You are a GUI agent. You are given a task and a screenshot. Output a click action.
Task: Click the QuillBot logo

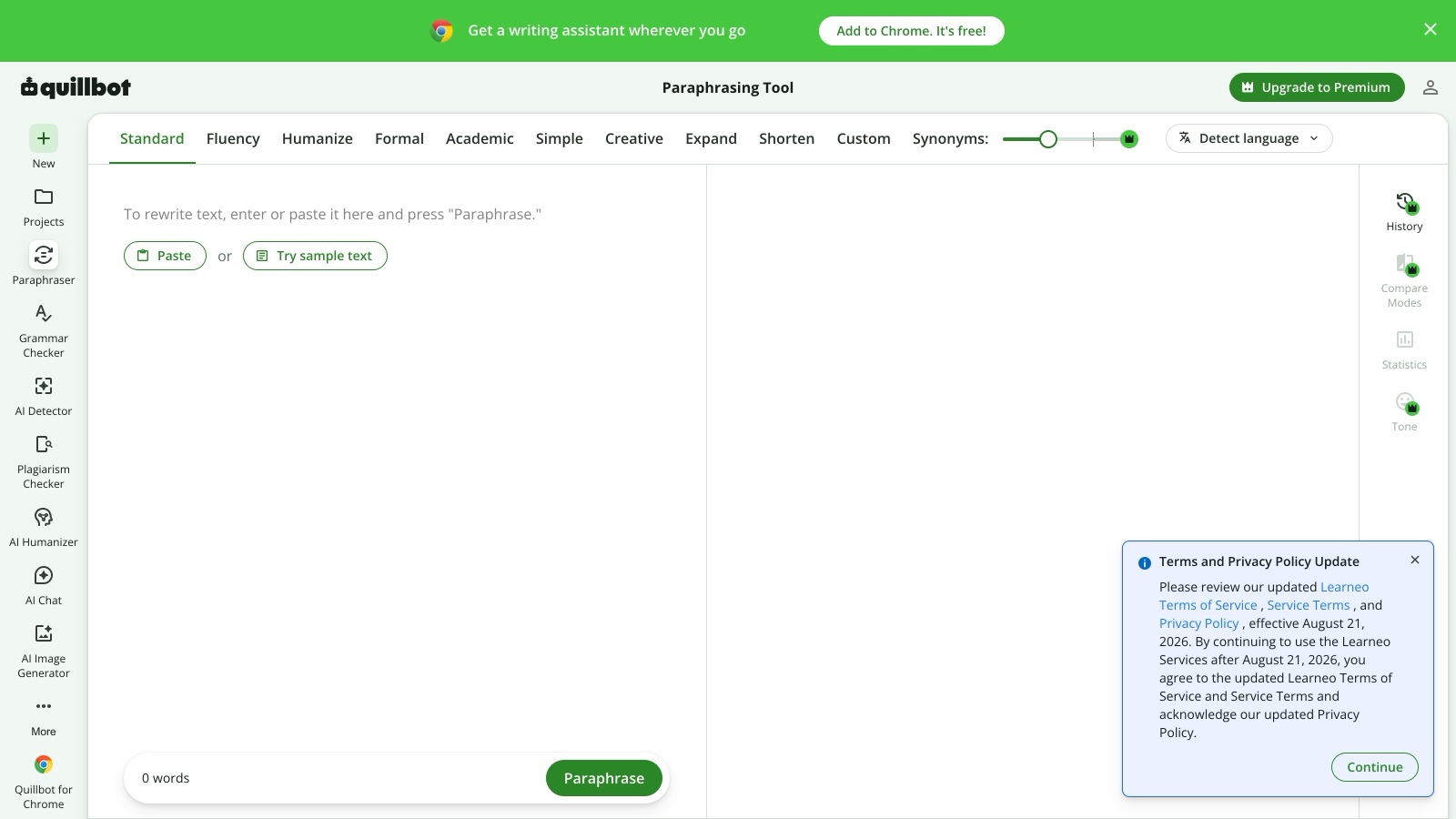pos(76,87)
